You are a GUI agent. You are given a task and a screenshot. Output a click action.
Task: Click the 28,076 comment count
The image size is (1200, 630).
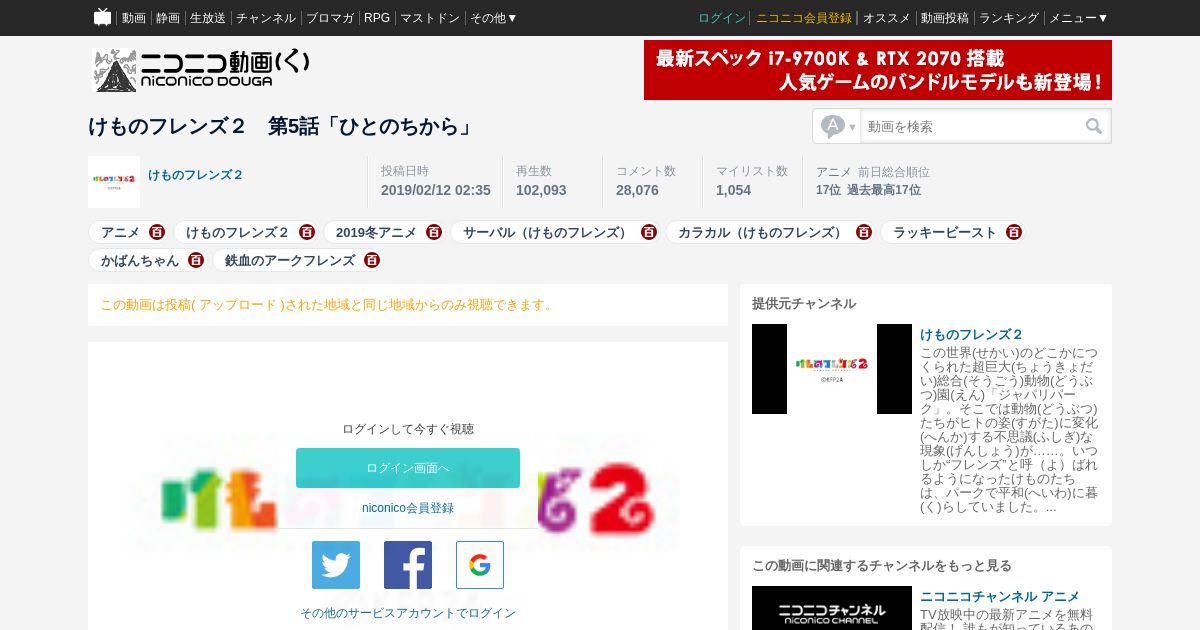pyautogui.click(x=637, y=190)
